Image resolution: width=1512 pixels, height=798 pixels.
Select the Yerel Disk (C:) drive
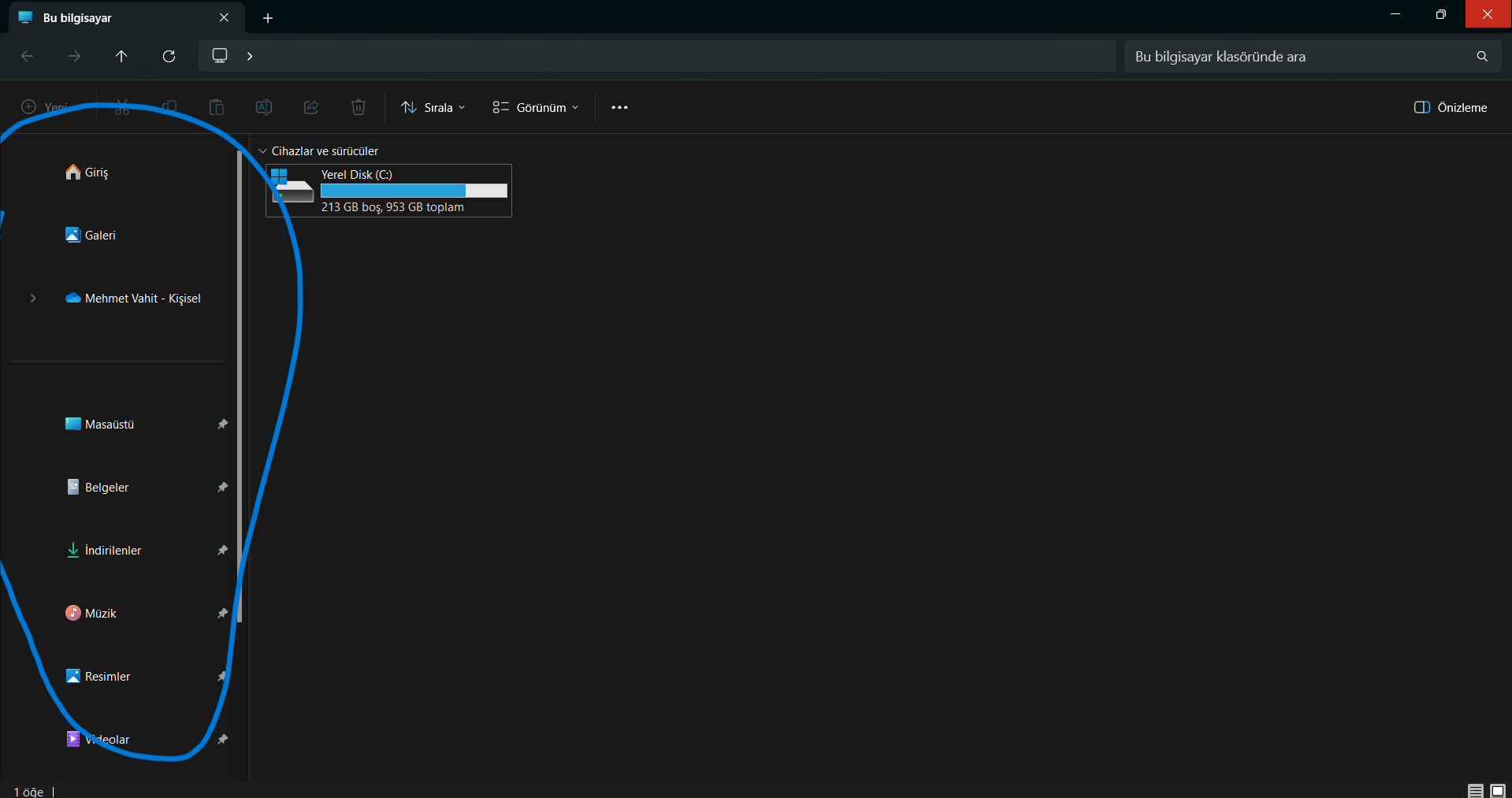389,191
